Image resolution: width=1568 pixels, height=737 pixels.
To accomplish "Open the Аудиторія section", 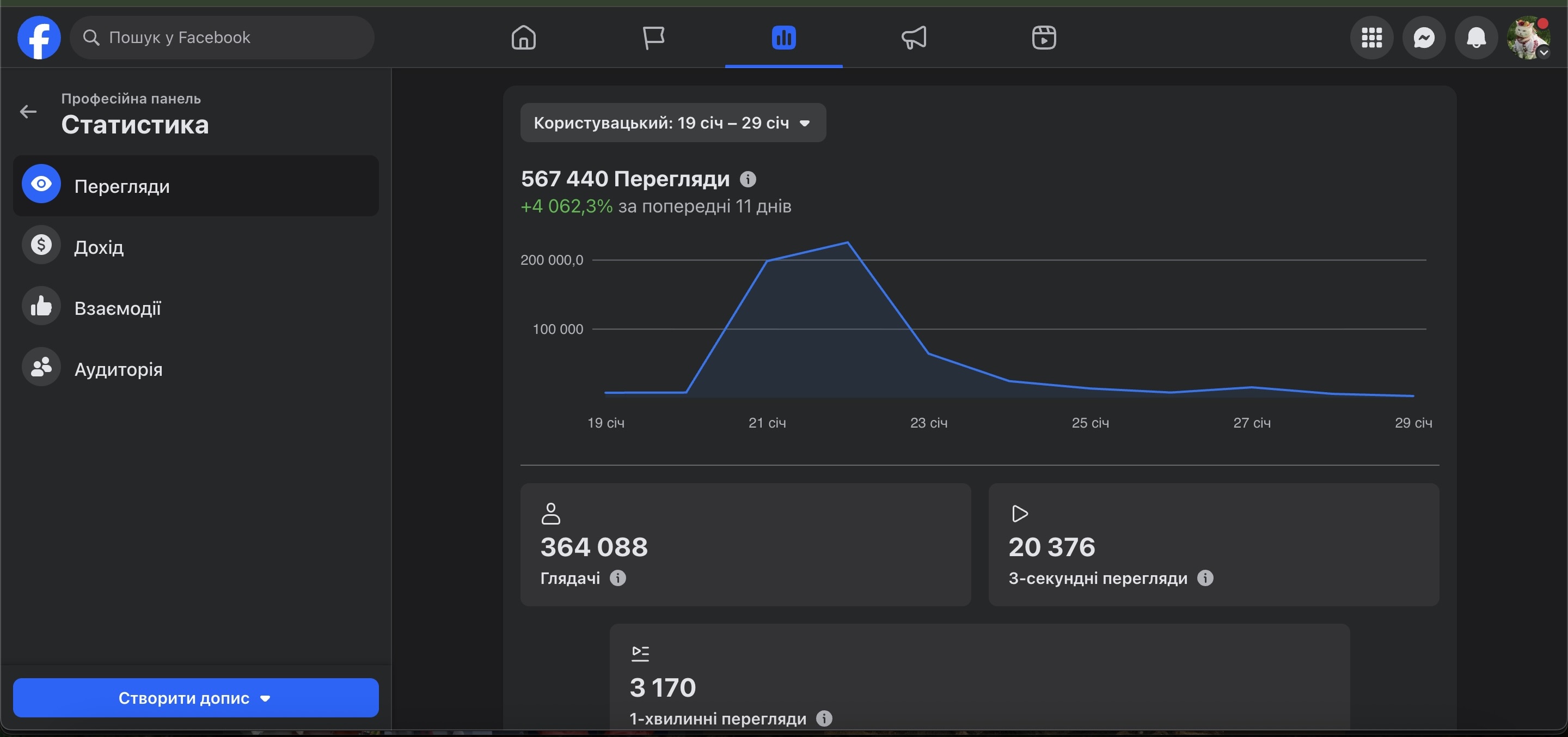I will pos(118,369).
